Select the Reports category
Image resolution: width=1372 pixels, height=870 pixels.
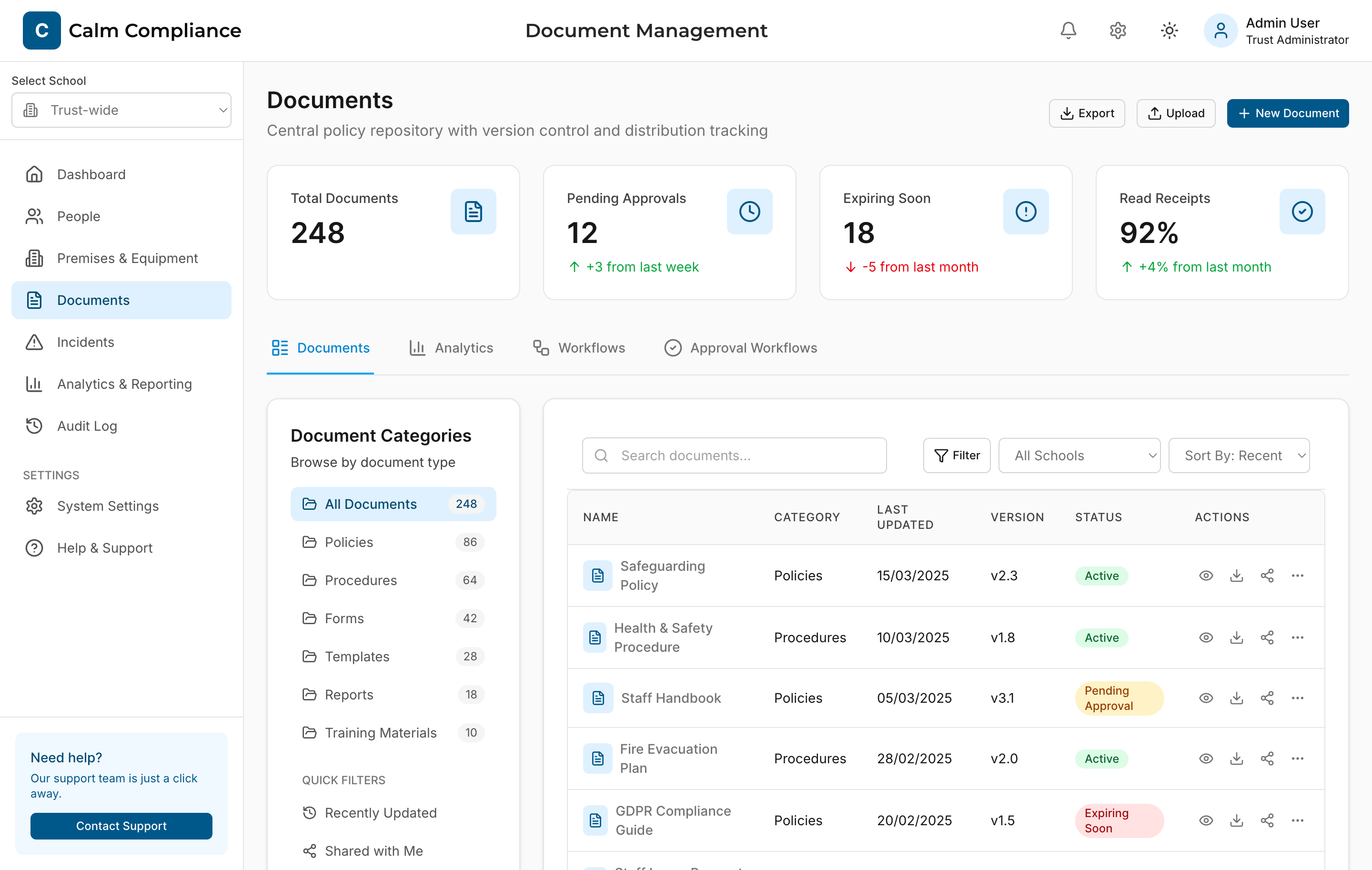(x=393, y=695)
